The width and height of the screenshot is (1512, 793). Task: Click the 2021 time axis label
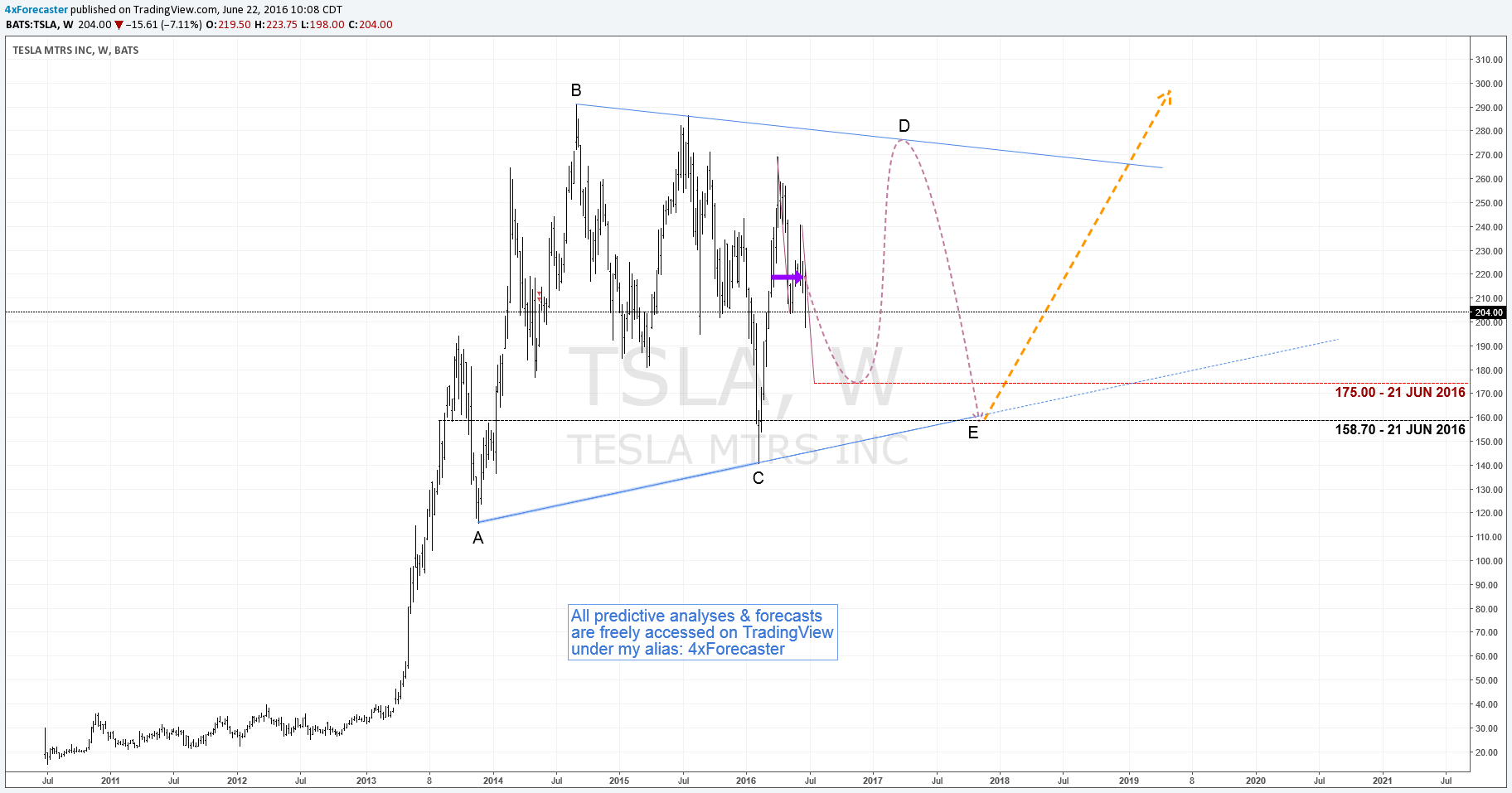point(1383,781)
